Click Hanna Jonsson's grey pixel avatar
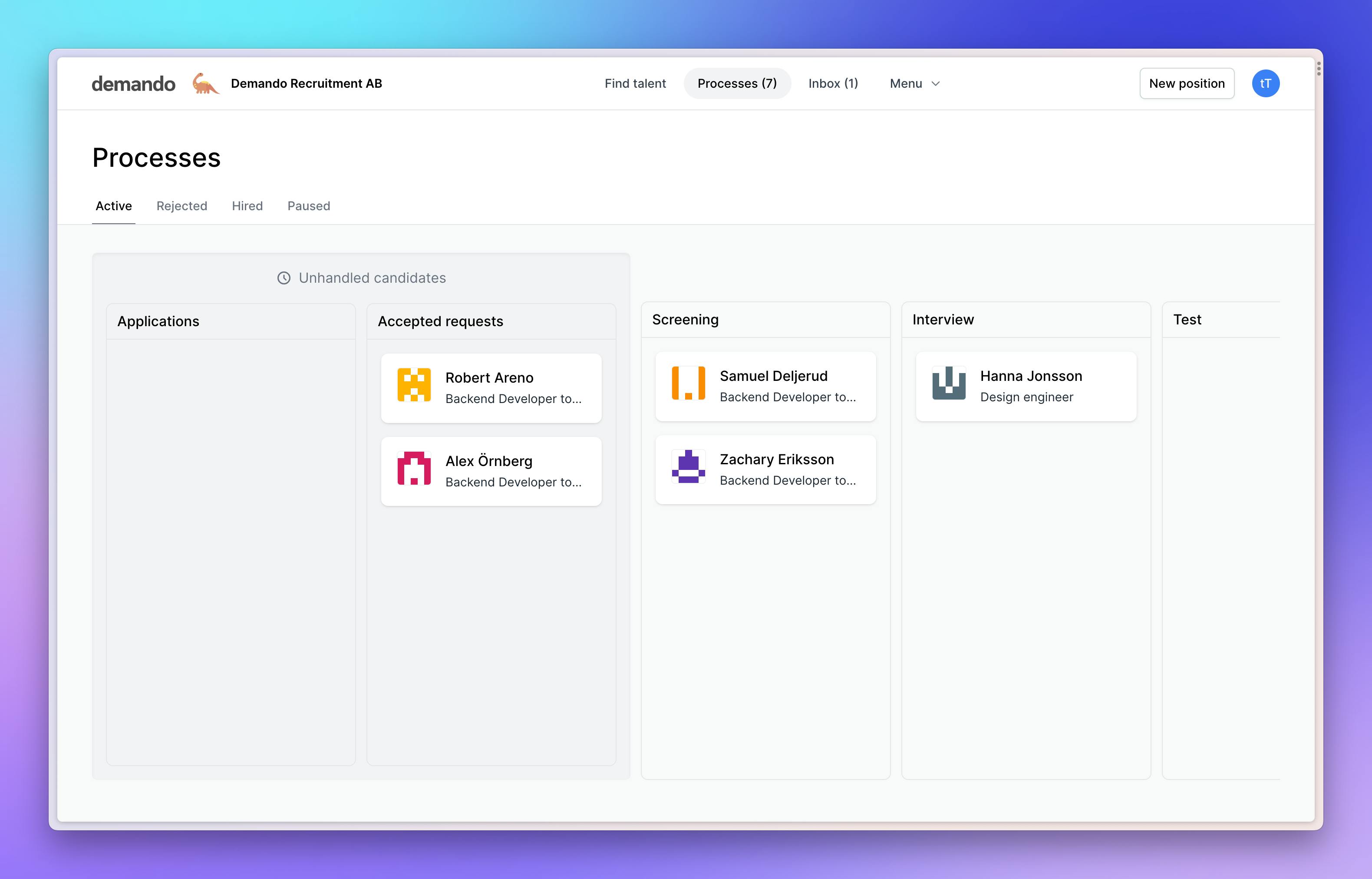 [x=949, y=383]
